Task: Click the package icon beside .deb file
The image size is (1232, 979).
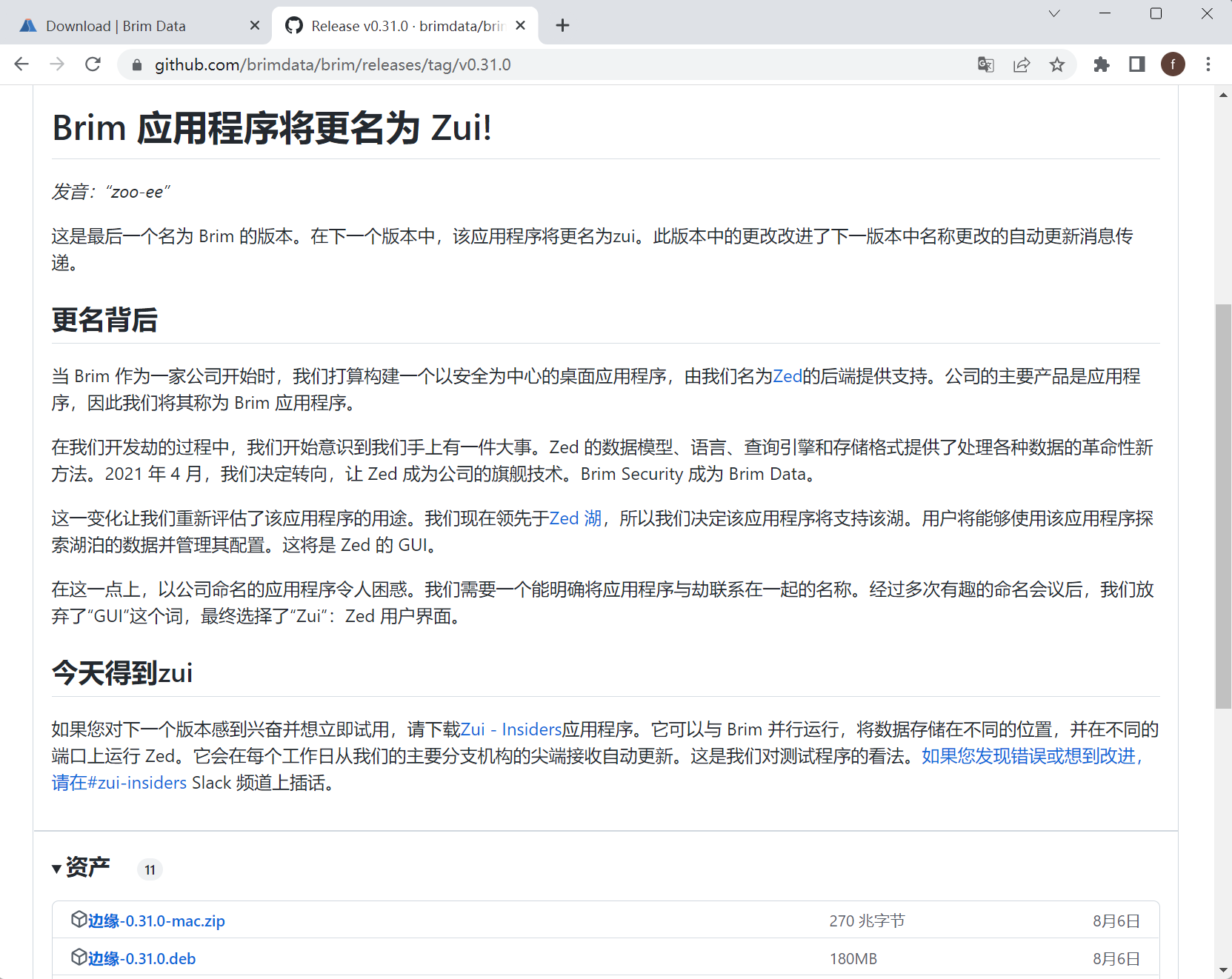Action: coord(79,957)
